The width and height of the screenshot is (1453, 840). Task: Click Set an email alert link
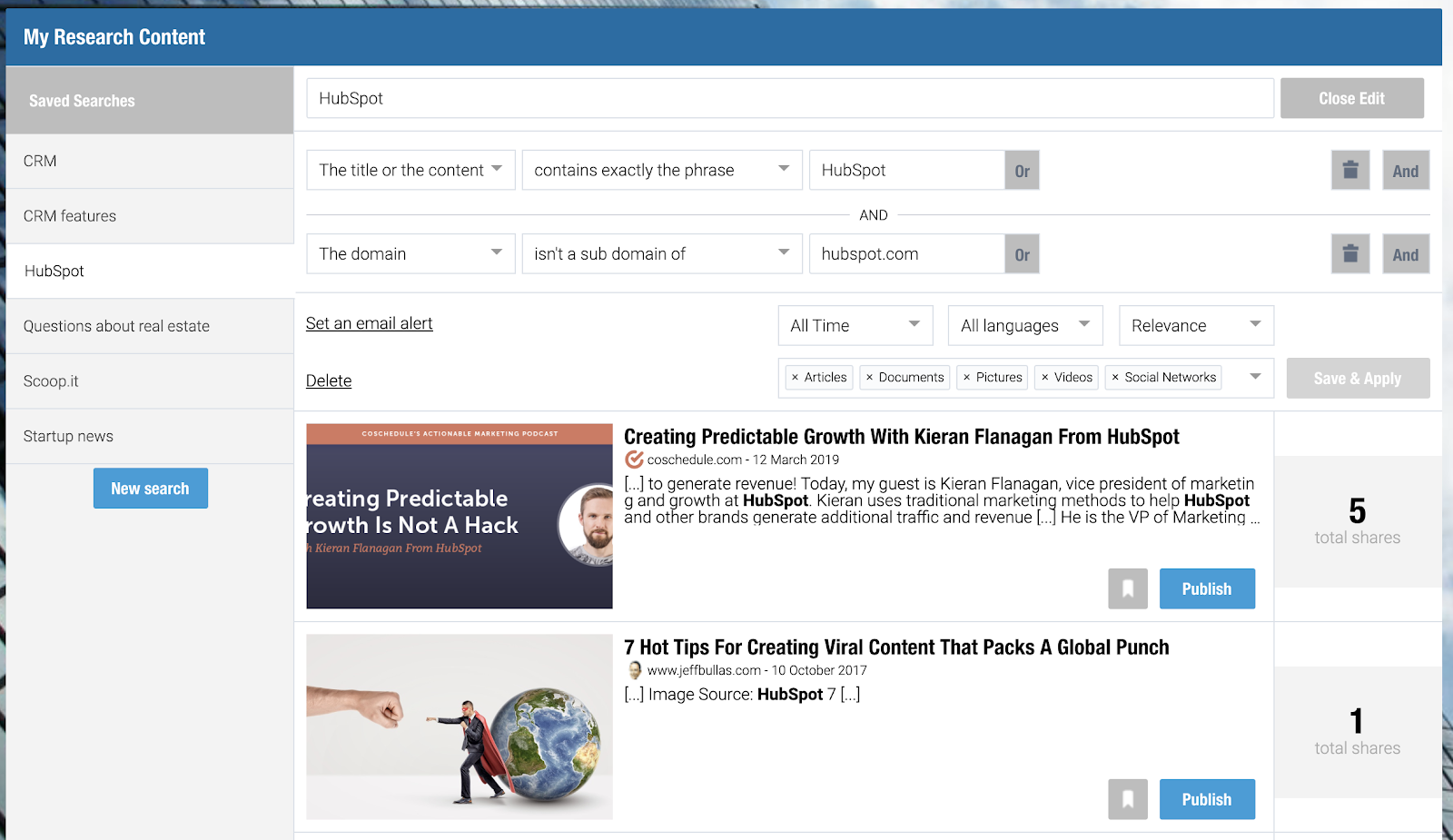tap(369, 323)
